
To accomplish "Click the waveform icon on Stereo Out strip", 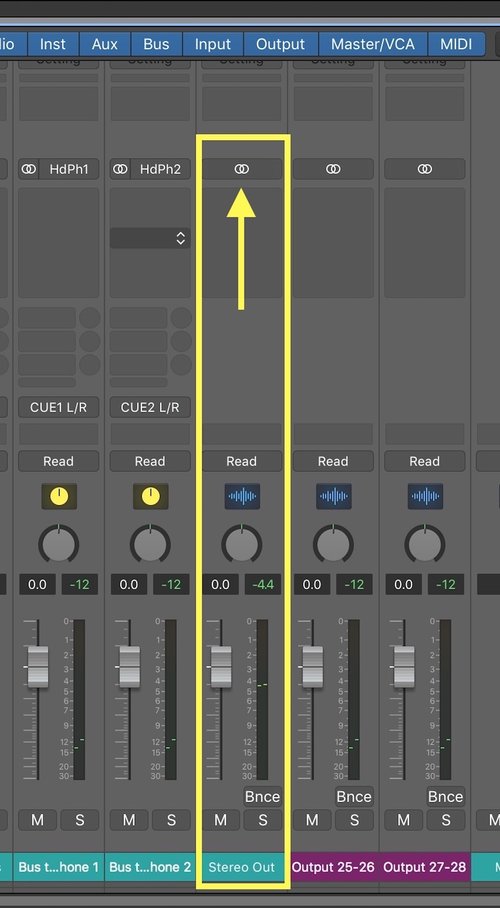I will pyautogui.click(x=242, y=496).
